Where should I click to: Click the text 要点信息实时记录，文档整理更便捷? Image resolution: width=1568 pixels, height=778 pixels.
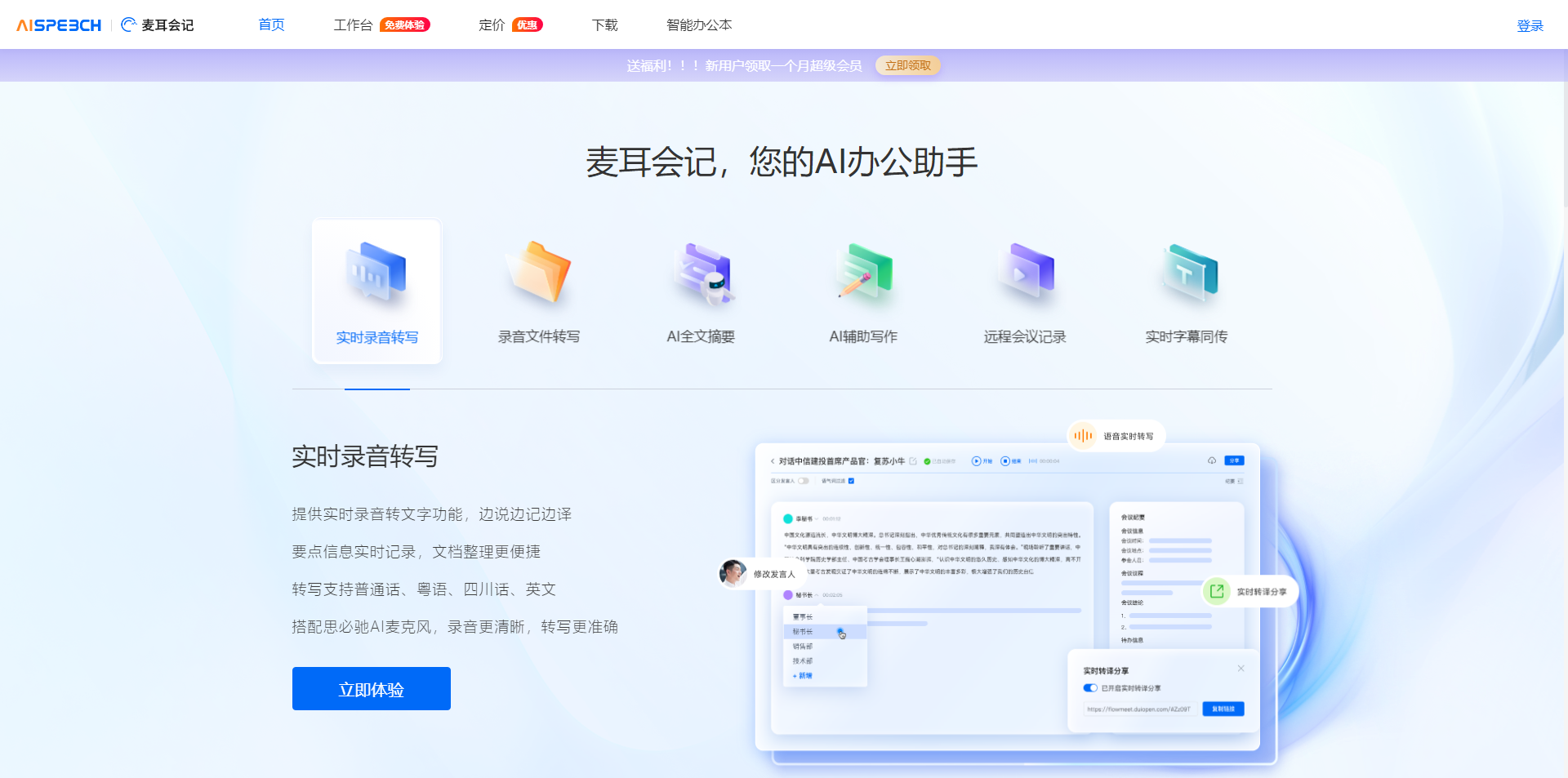pos(416,552)
